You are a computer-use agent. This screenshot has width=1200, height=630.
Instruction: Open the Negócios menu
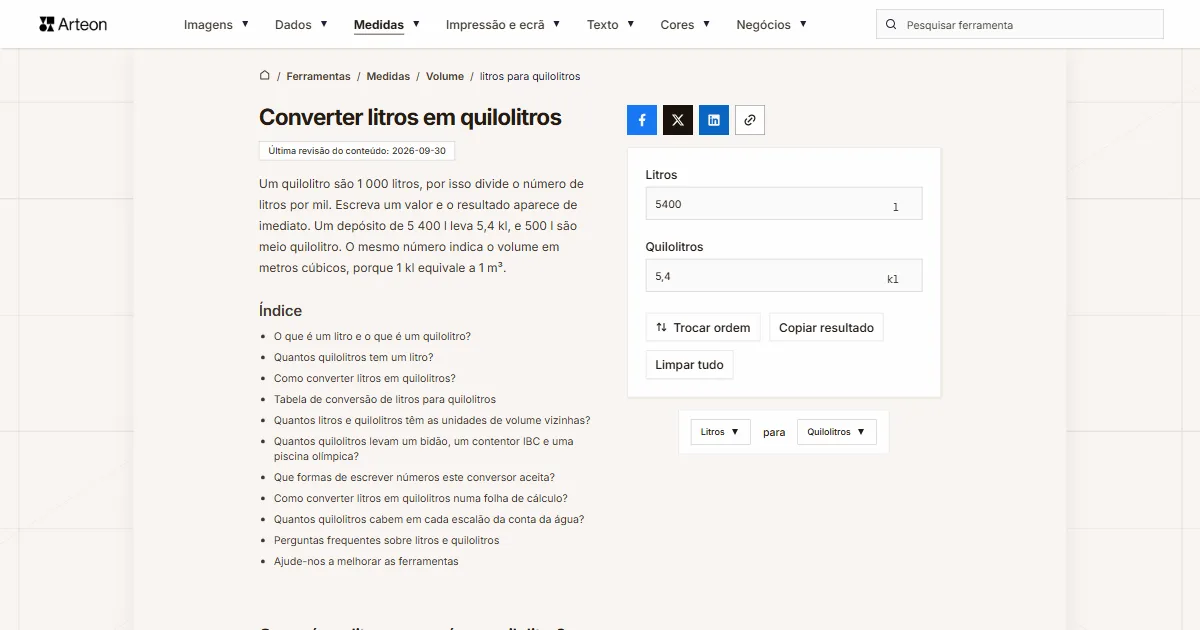tap(771, 24)
